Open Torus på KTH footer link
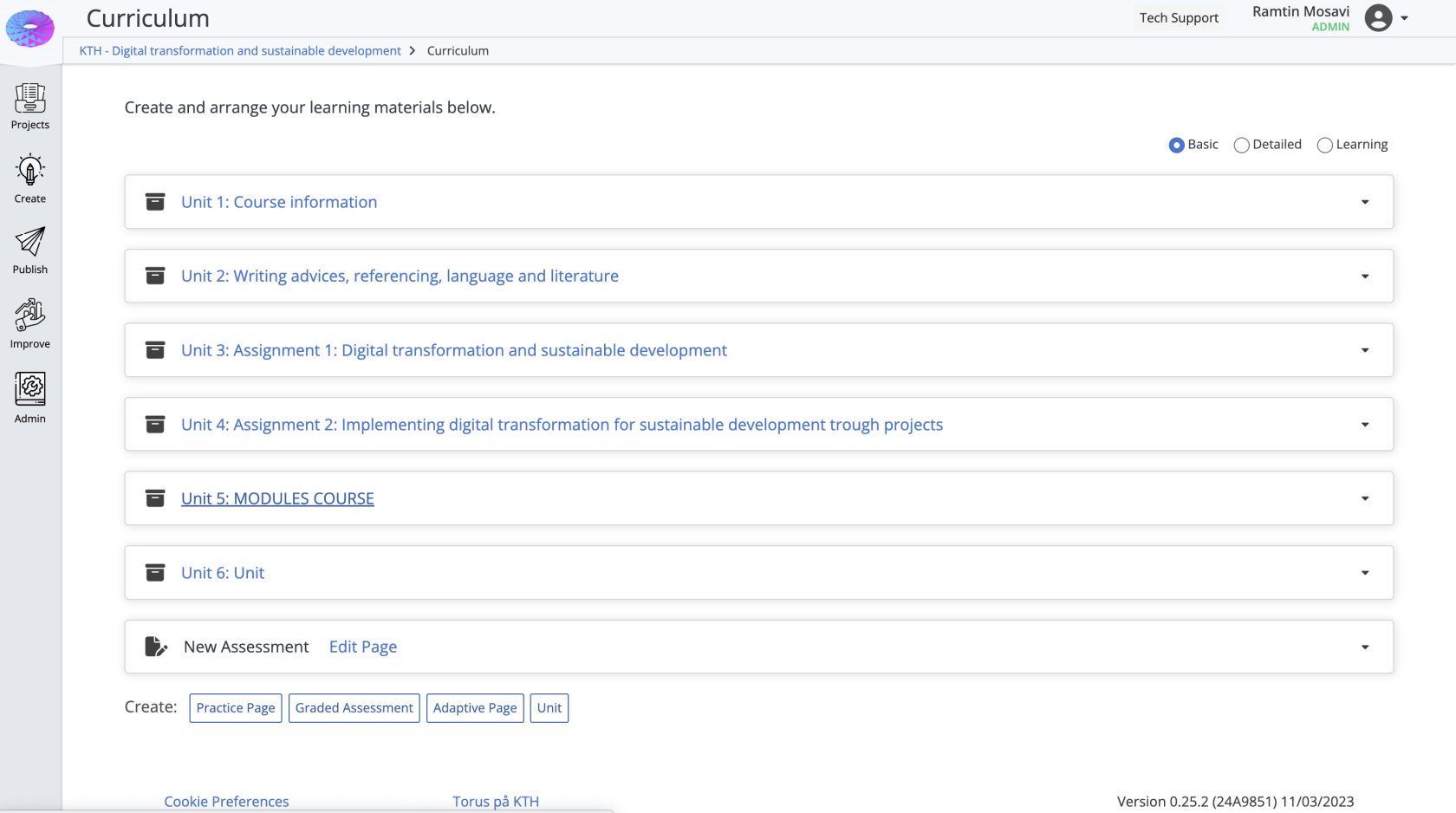 point(496,802)
